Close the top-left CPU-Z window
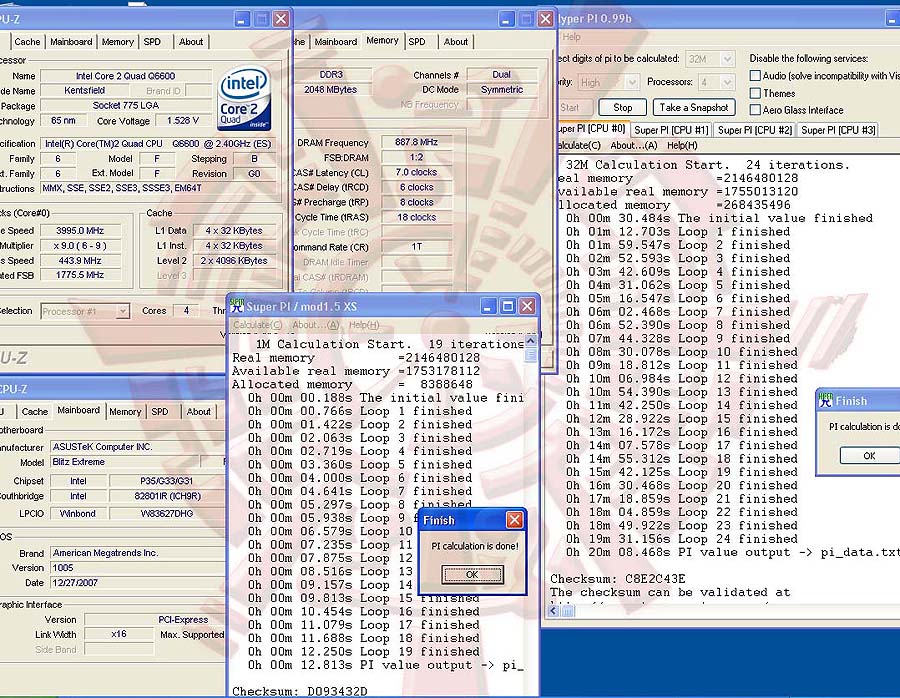Viewport: 900px width, 698px height. coord(281,19)
